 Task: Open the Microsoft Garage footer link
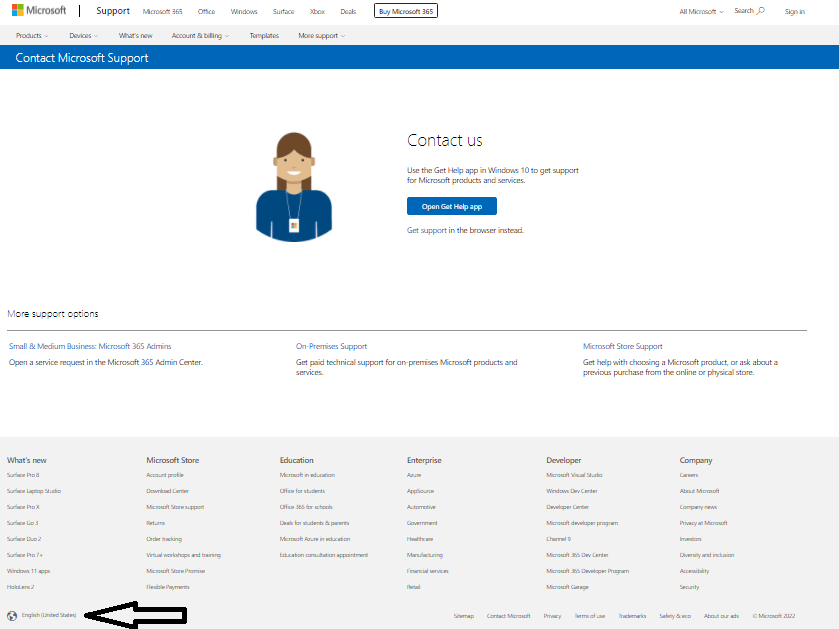(x=567, y=587)
